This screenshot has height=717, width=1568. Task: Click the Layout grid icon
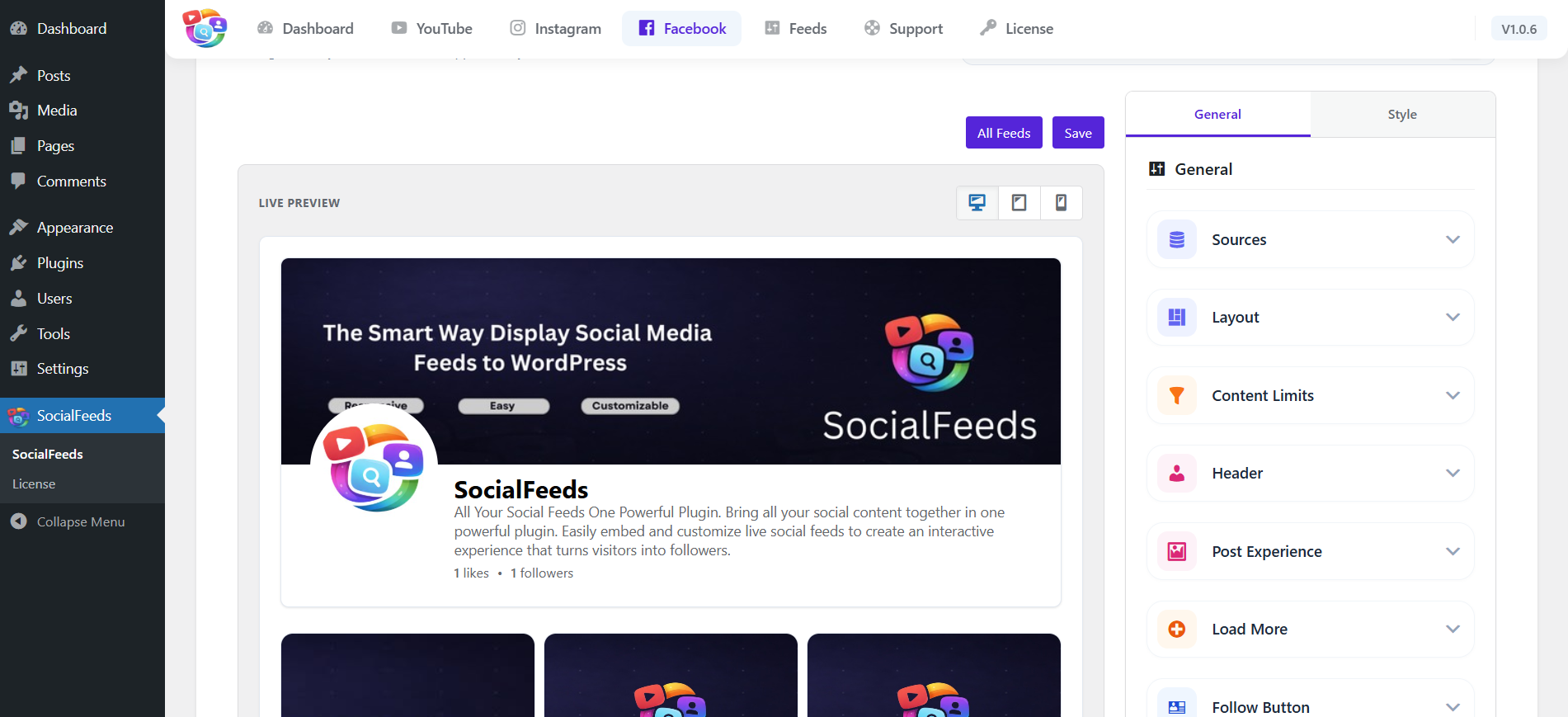point(1177,317)
